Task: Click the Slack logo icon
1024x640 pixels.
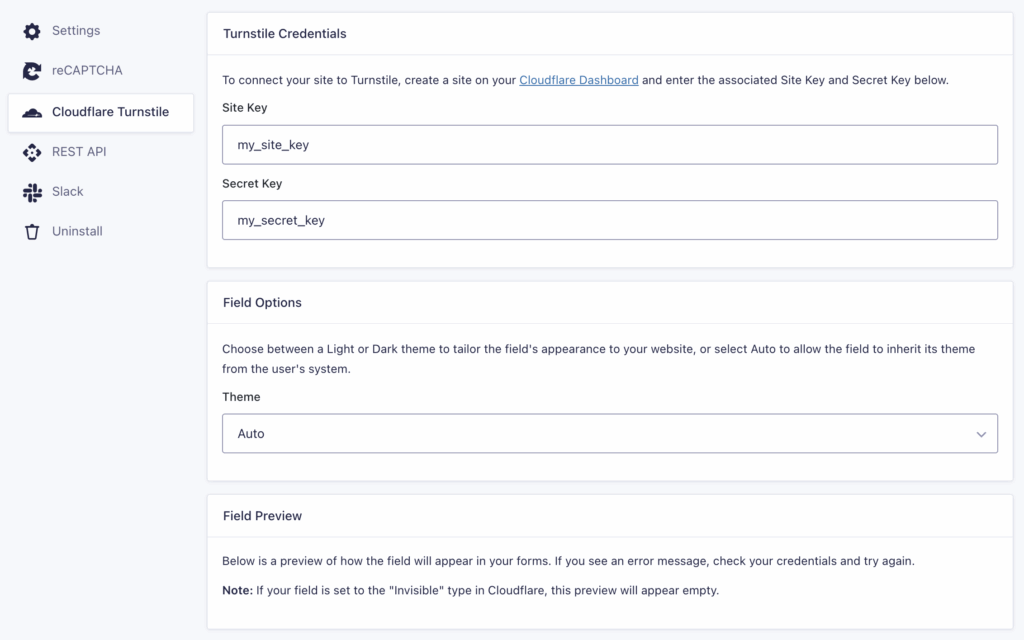Action: click(x=31, y=191)
